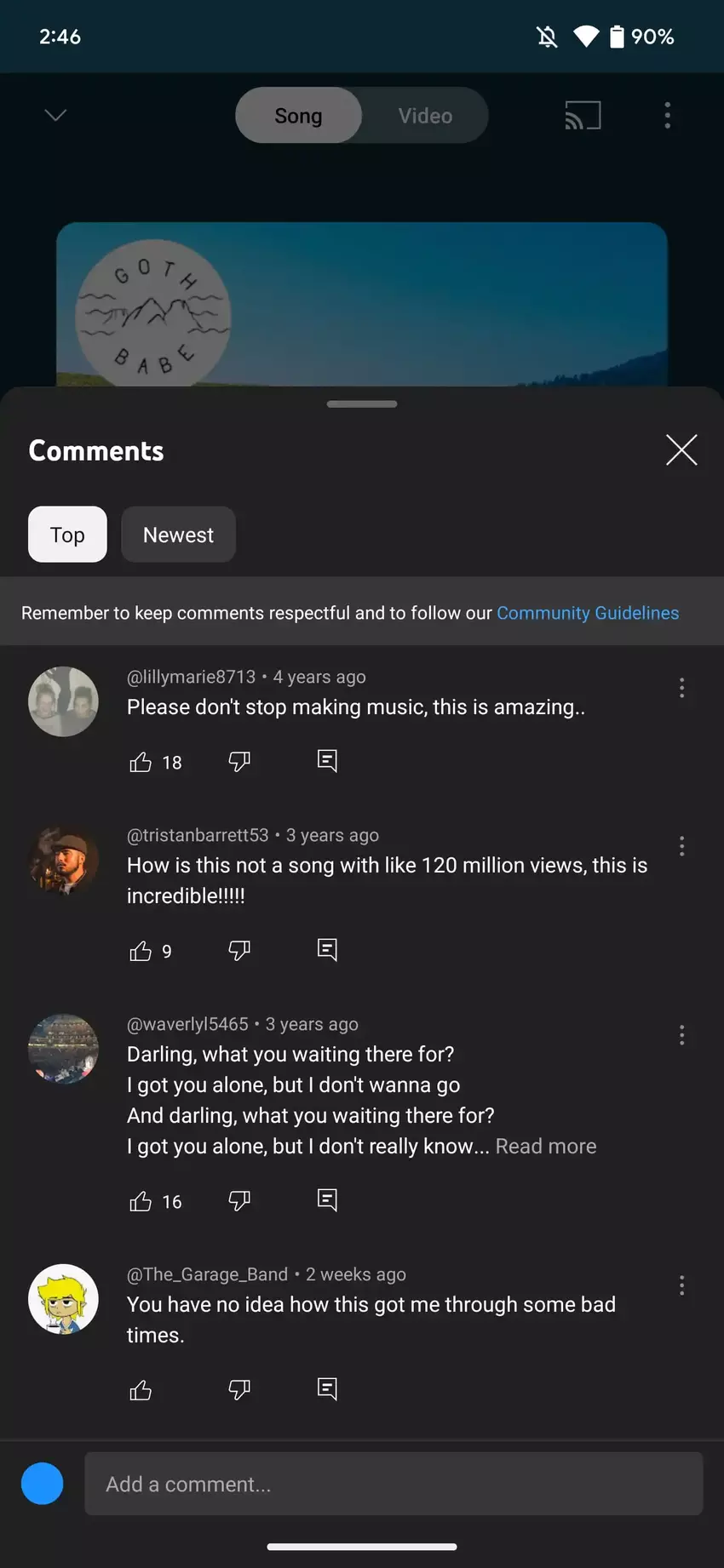Expand @waverlyl5465's comment with Read more
This screenshot has height=1568, width=724.
[545, 1146]
